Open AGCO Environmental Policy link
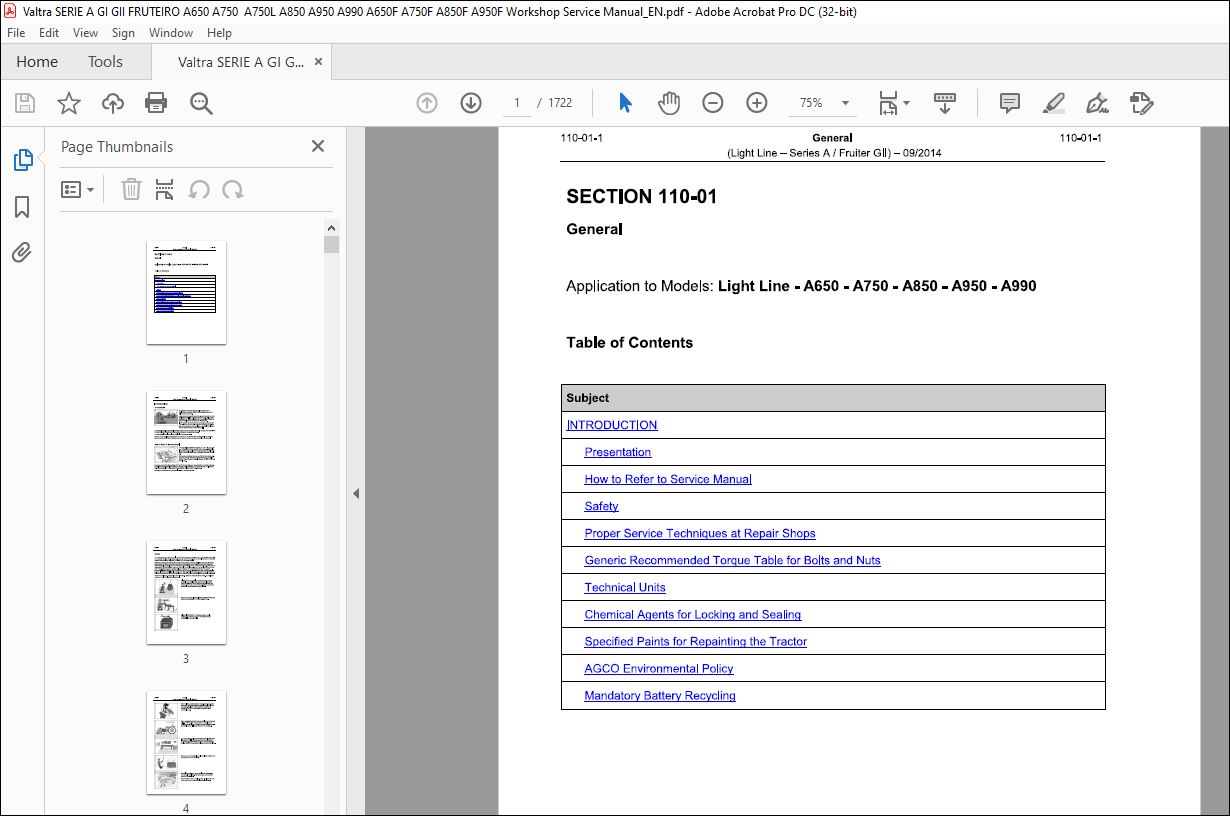1230x816 pixels. click(x=659, y=668)
